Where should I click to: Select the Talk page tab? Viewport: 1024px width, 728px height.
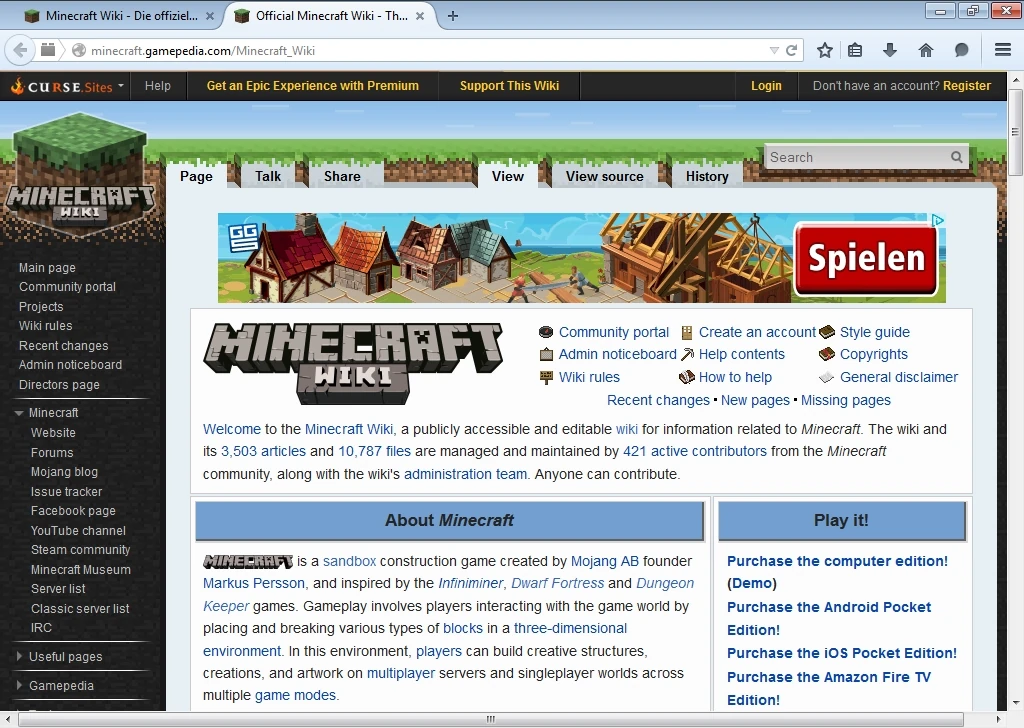pyautogui.click(x=268, y=176)
